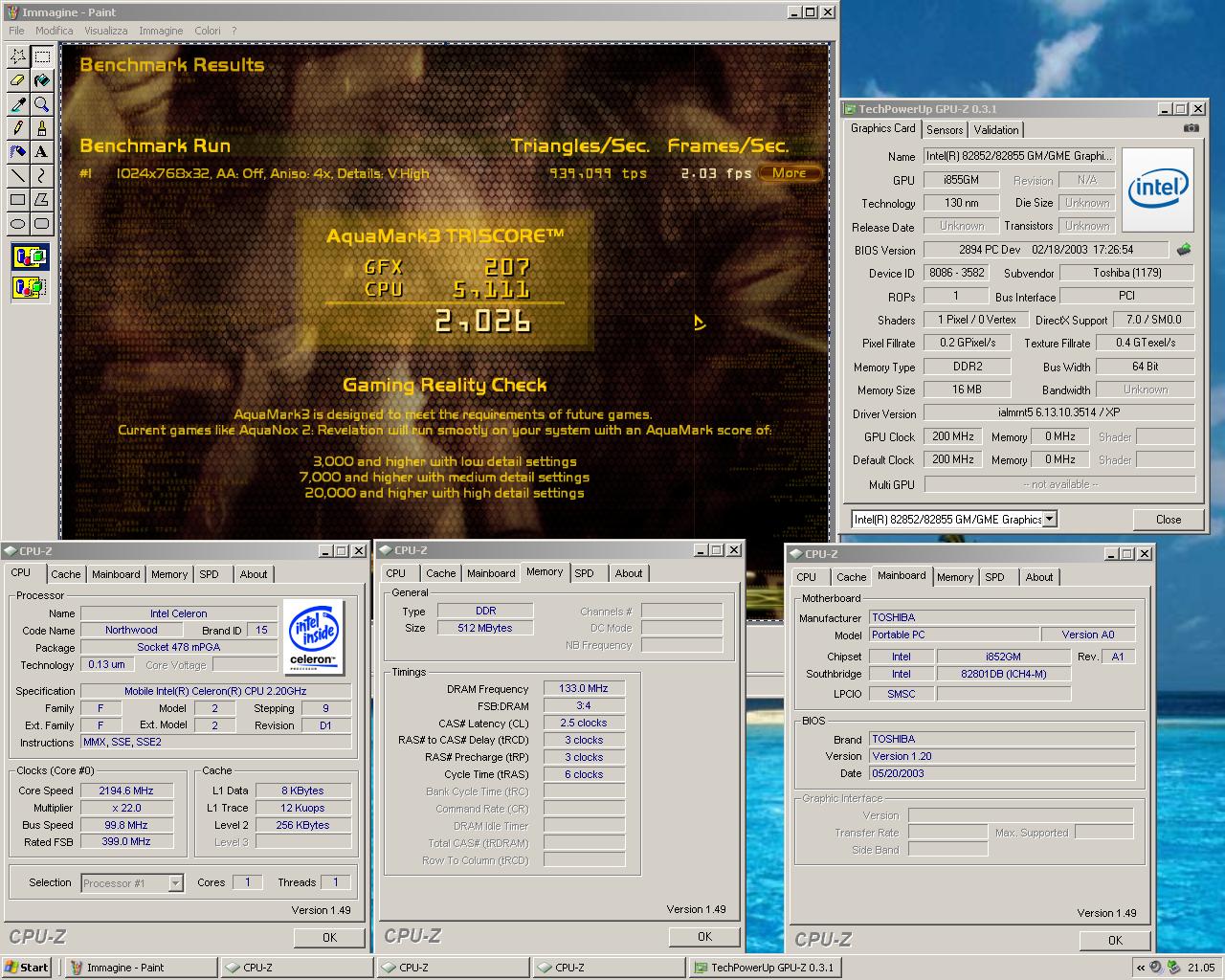1225x980 pixels.
Task: Click the system tray clock 21.05
Action: (1201, 968)
